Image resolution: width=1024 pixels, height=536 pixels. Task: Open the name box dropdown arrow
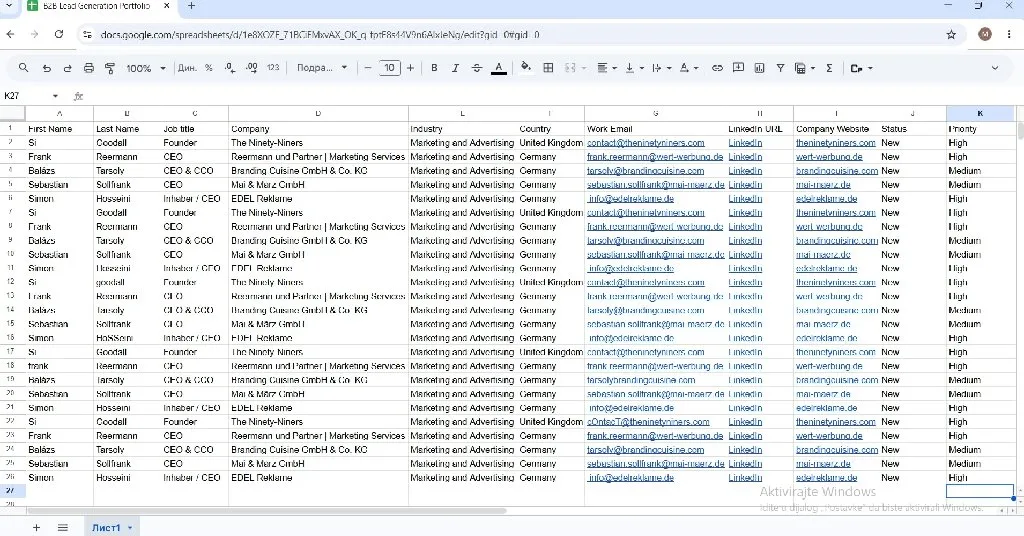click(x=55, y=96)
